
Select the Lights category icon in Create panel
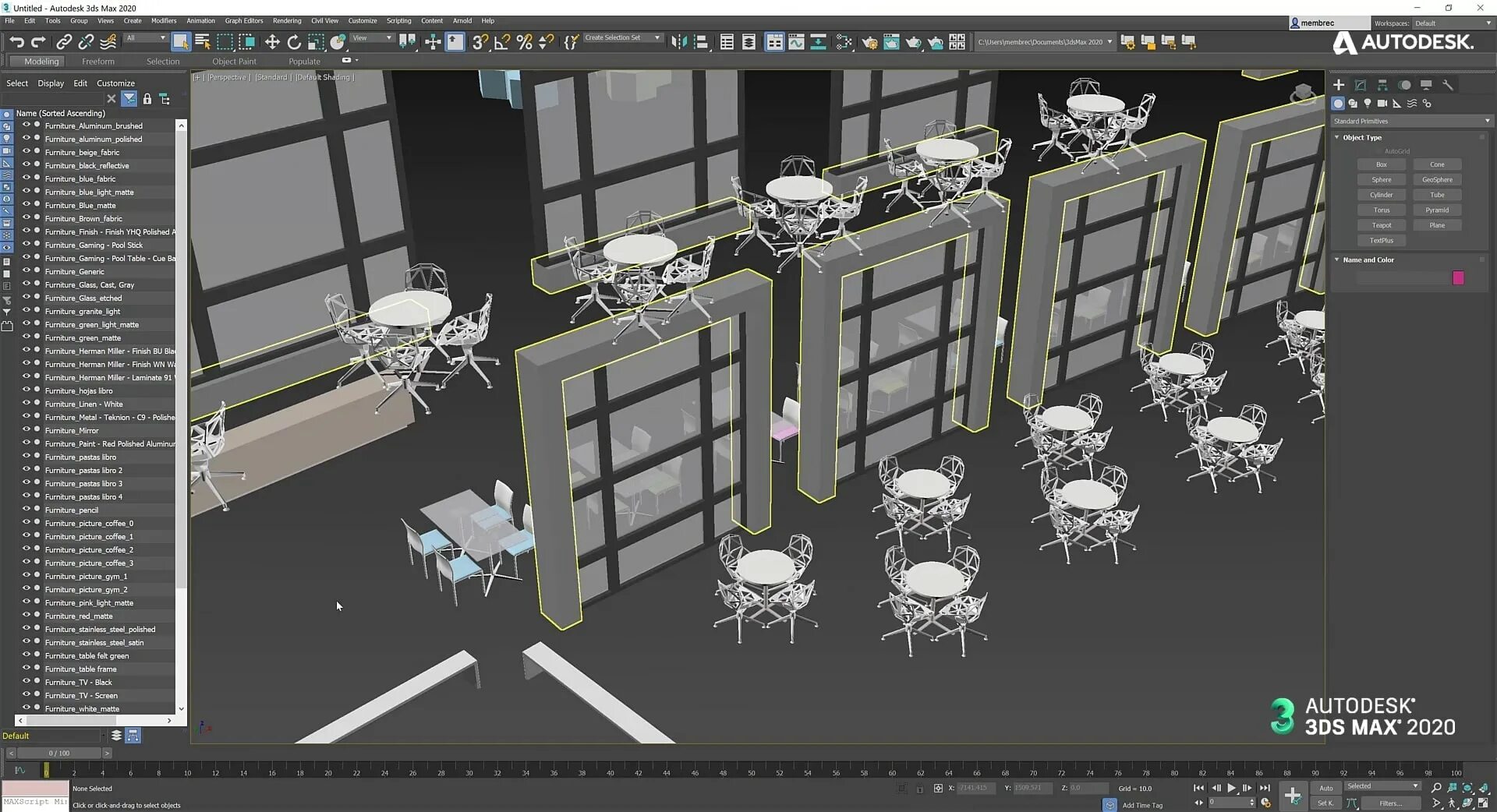[x=1367, y=104]
